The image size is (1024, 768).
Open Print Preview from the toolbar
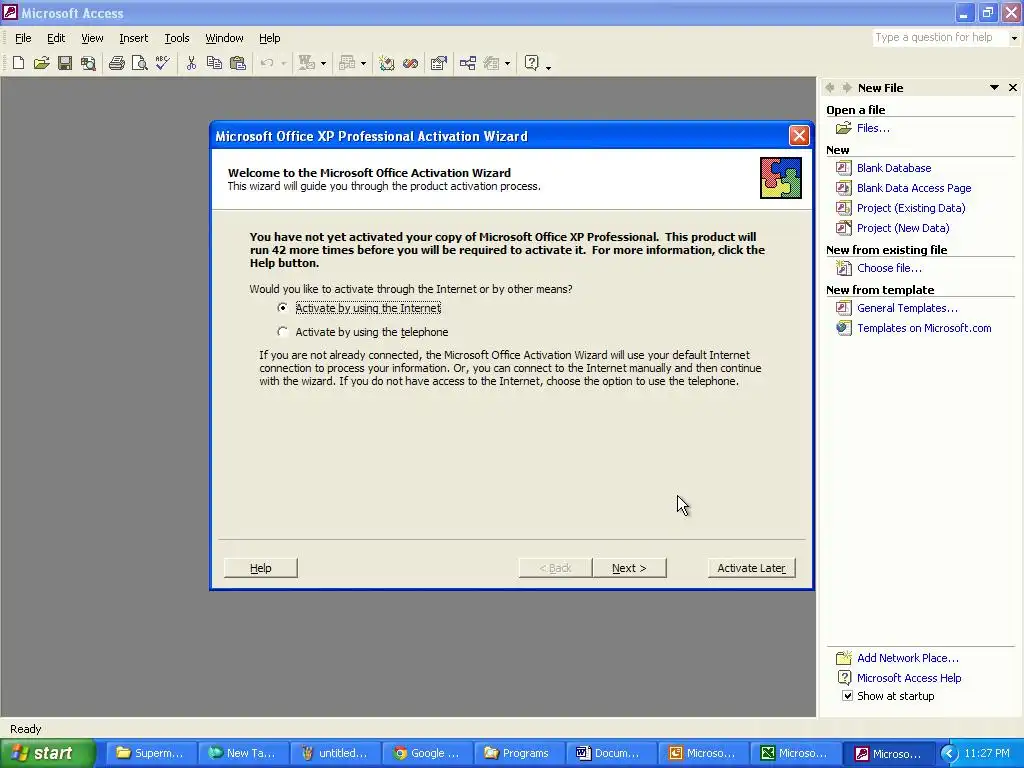click(x=140, y=63)
